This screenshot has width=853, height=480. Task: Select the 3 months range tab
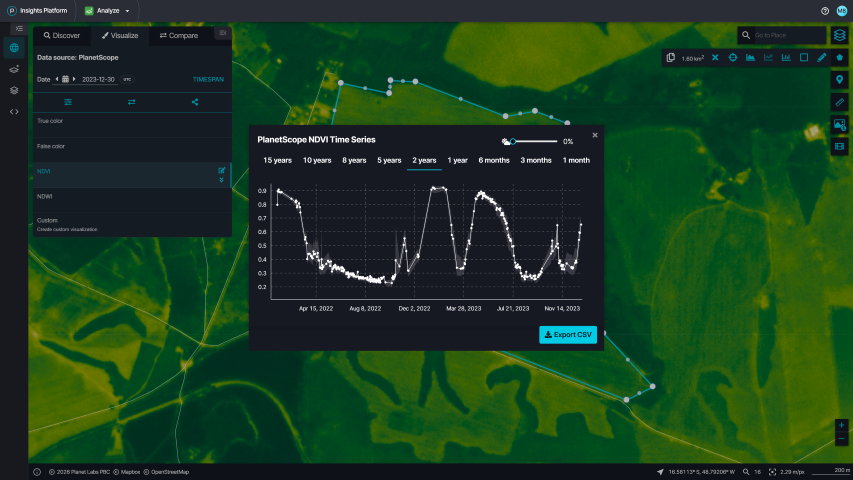point(536,161)
